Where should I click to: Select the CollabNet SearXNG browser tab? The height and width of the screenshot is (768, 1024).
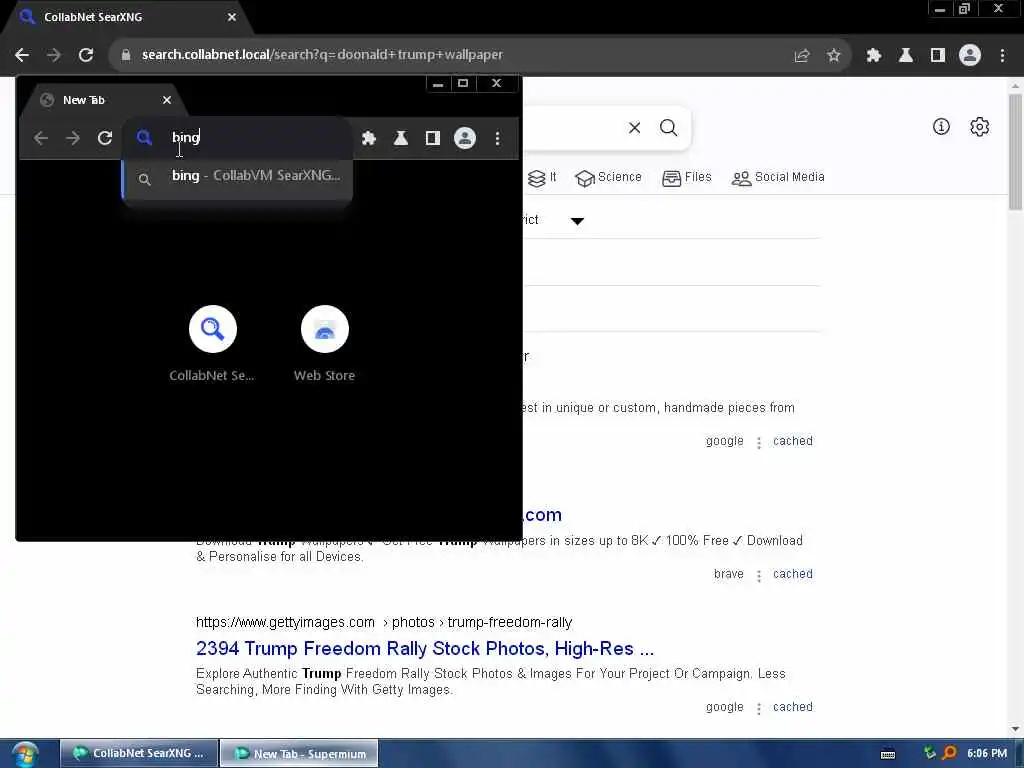[127, 17]
